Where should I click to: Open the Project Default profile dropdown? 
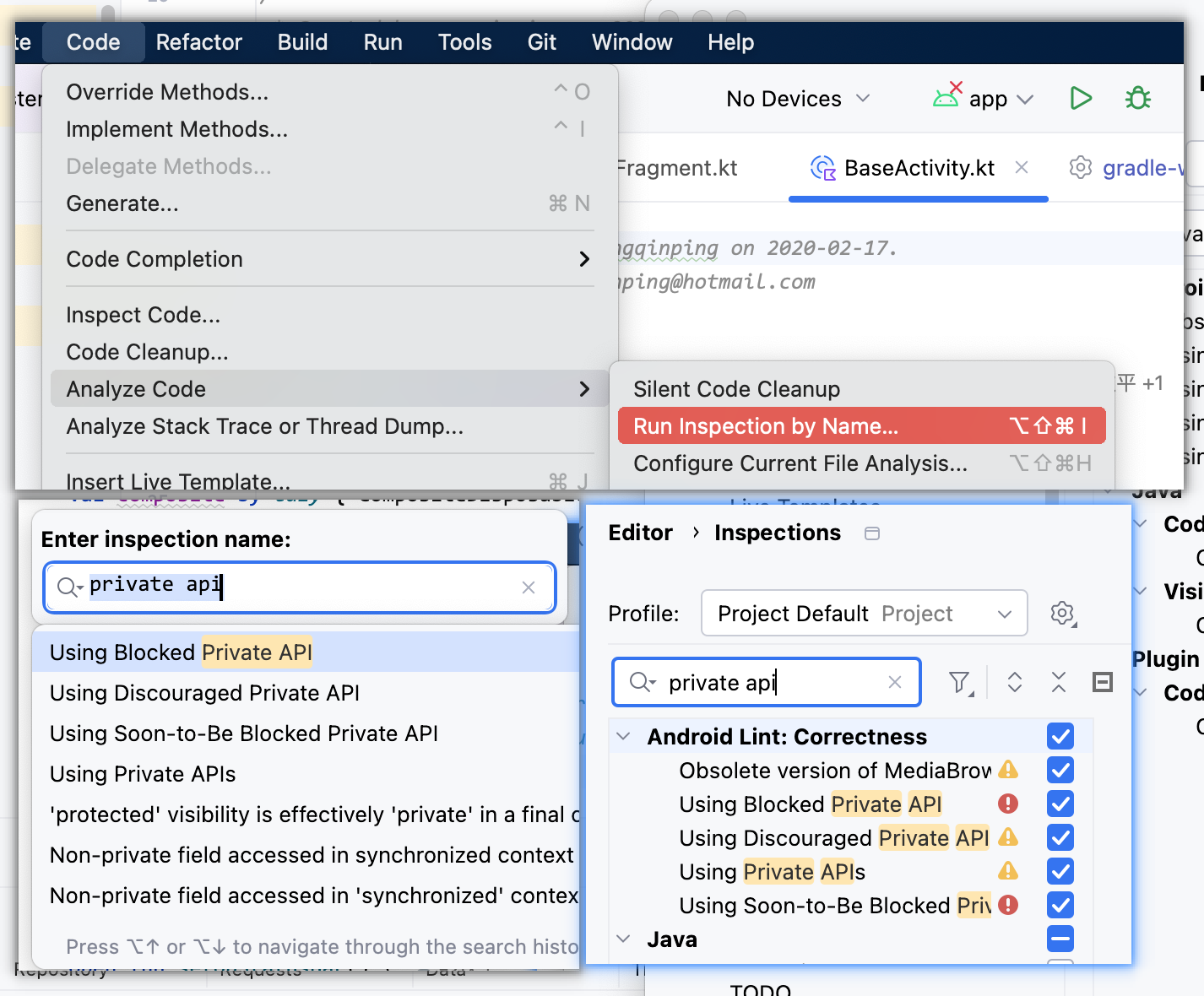click(x=864, y=614)
